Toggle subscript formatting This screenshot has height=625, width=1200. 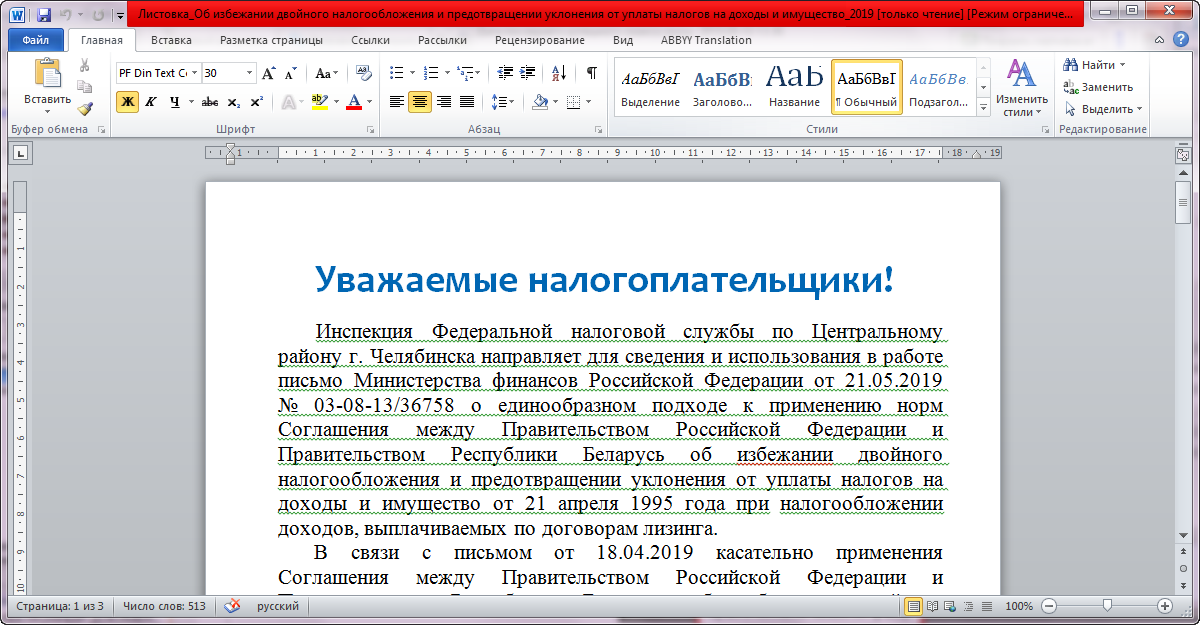click(234, 102)
